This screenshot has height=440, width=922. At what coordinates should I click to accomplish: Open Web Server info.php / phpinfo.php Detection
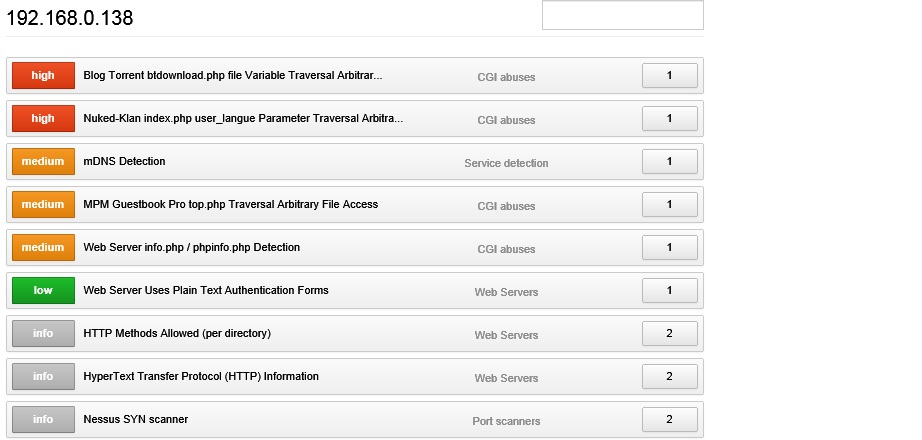[x=191, y=248]
